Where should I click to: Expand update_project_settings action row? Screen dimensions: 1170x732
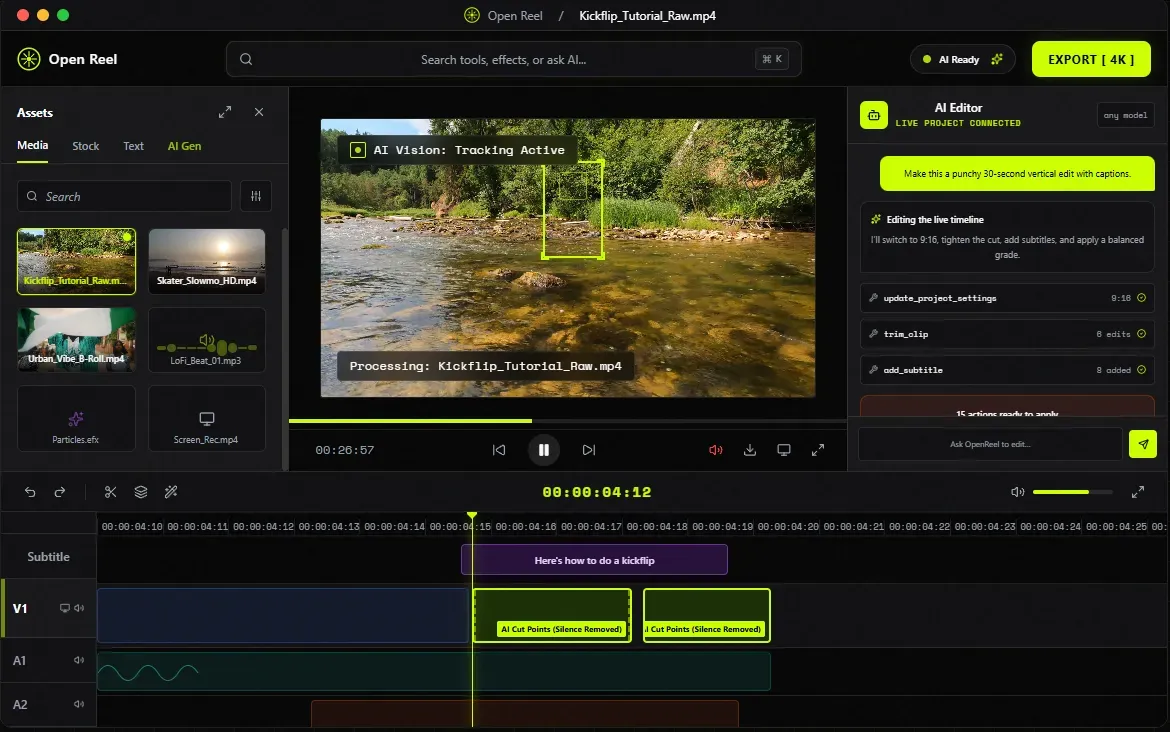click(x=1007, y=298)
